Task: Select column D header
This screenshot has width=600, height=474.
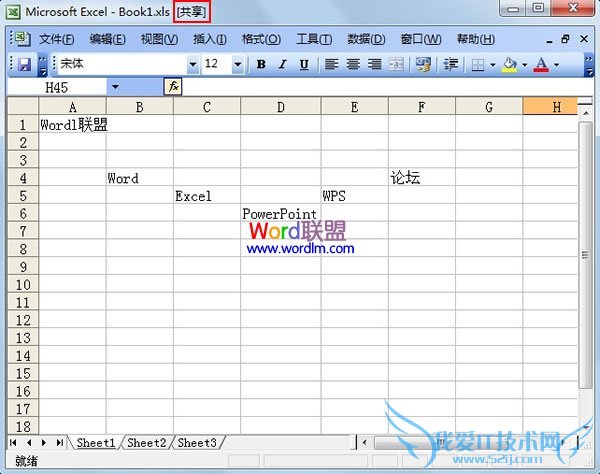Action: click(x=281, y=107)
